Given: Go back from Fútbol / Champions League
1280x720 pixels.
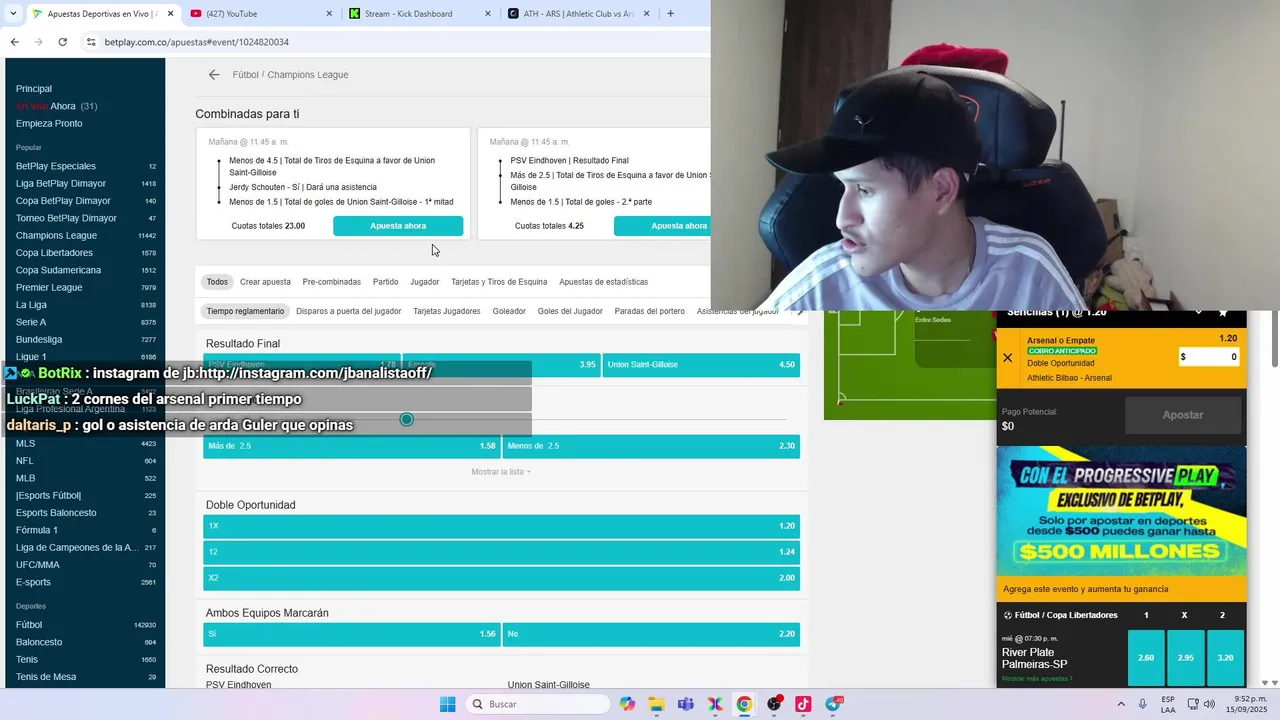Looking at the screenshot, I should [214, 75].
